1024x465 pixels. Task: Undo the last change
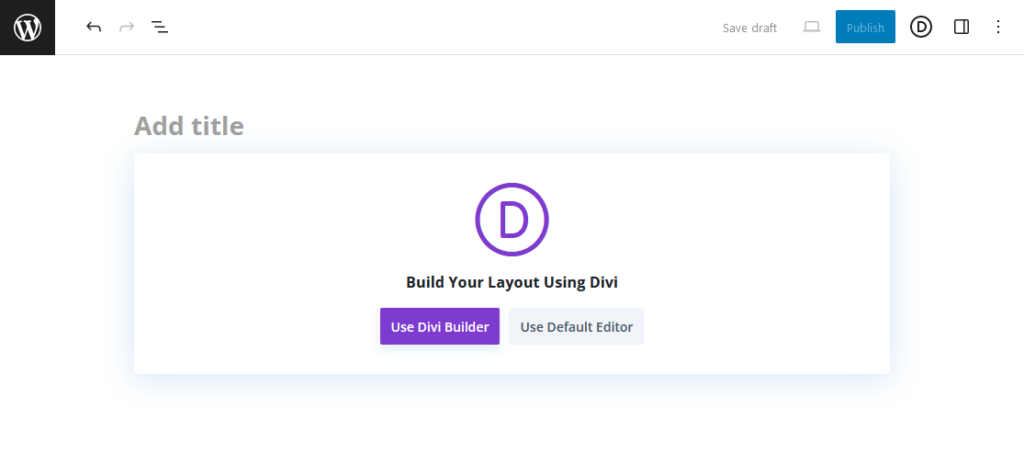(x=93, y=27)
